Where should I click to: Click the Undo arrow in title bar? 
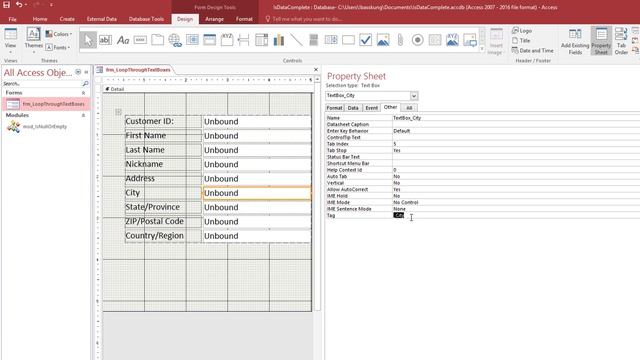[19, 5]
